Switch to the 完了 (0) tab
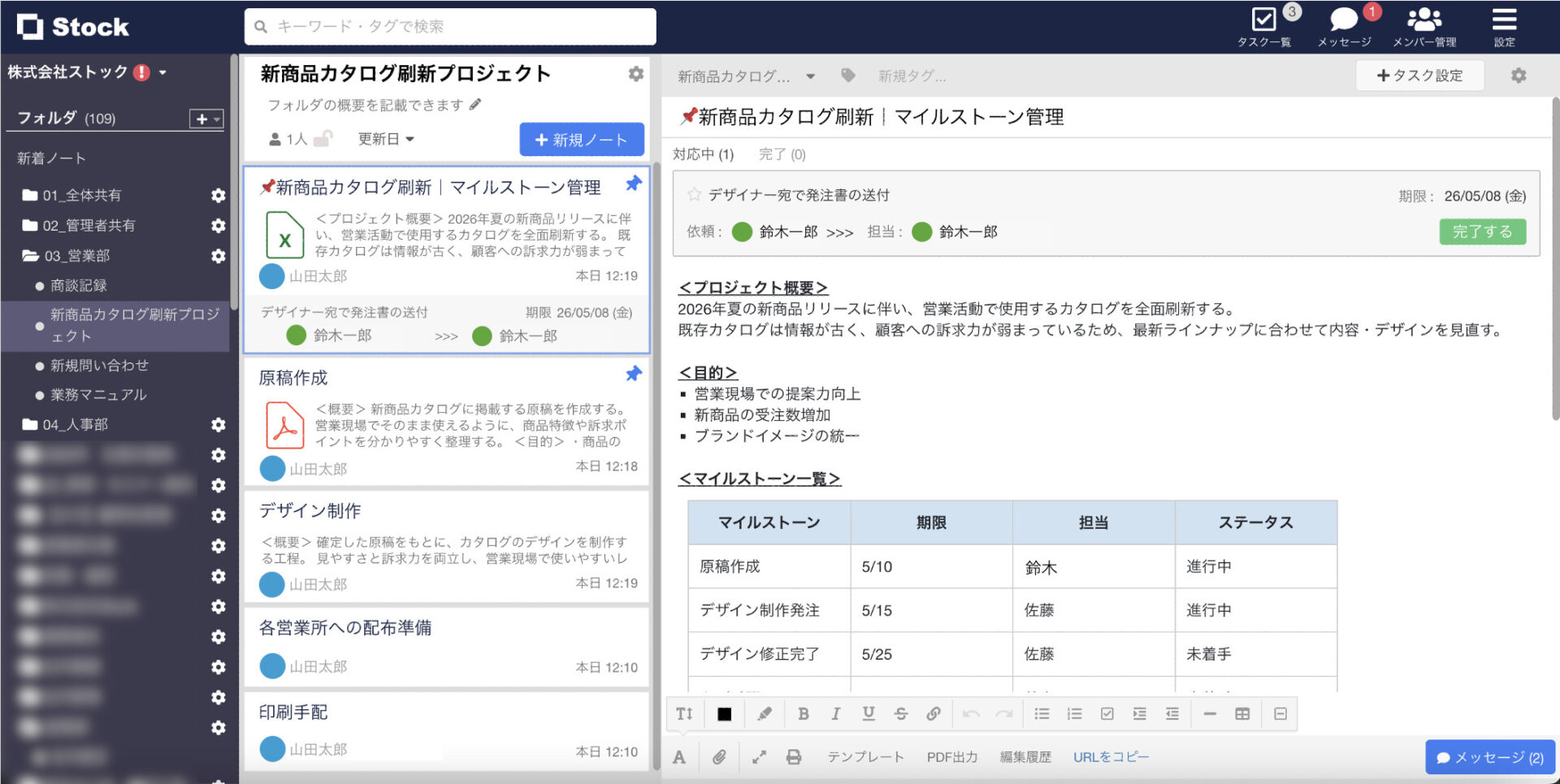1560x784 pixels. pyautogui.click(x=782, y=154)
